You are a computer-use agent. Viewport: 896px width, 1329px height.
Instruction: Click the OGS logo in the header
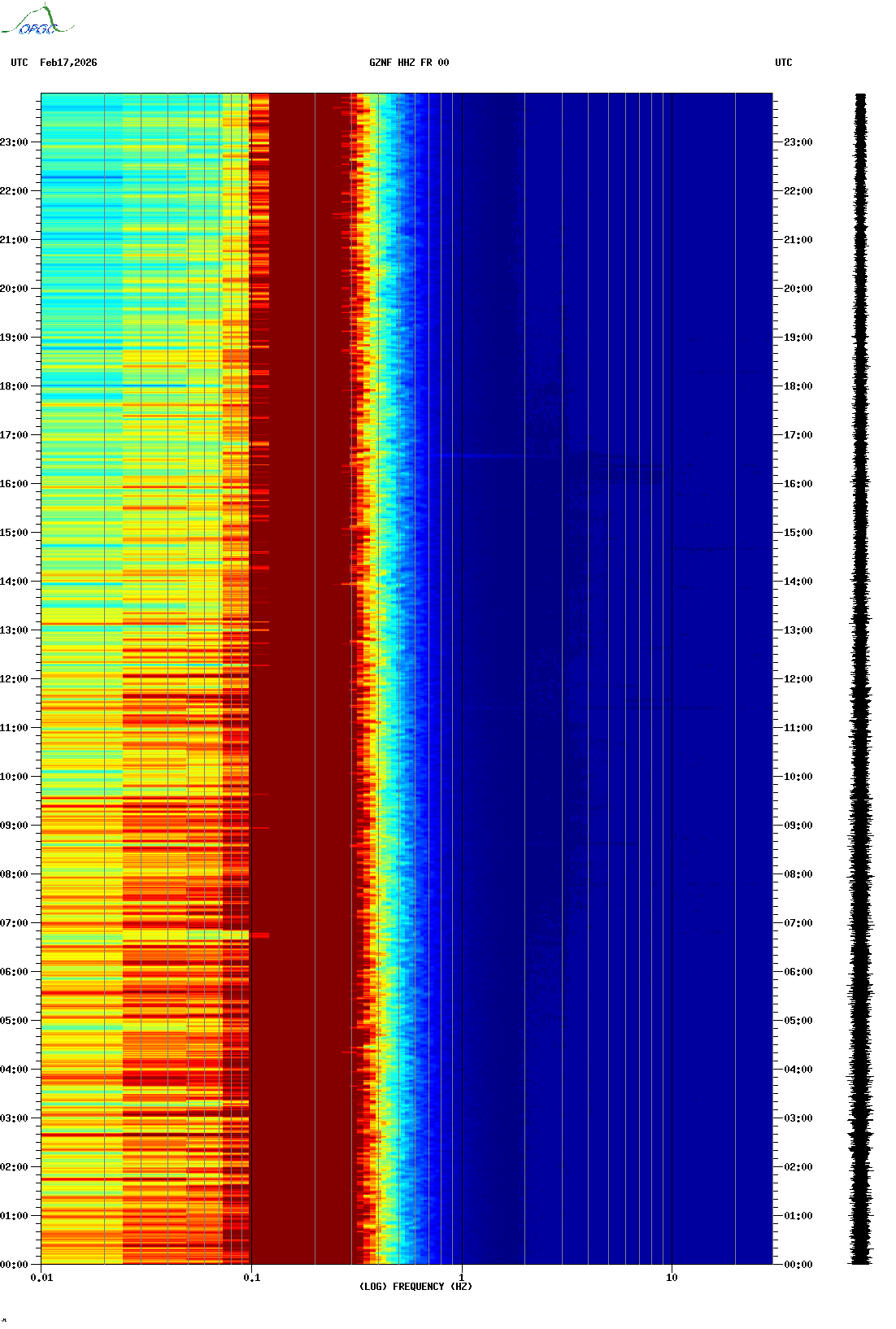[x=37, y=21]
